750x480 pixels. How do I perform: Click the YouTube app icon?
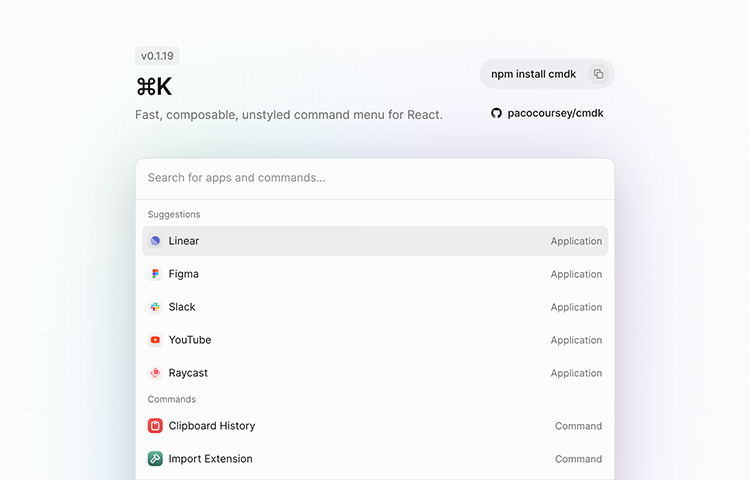[155, 340]
